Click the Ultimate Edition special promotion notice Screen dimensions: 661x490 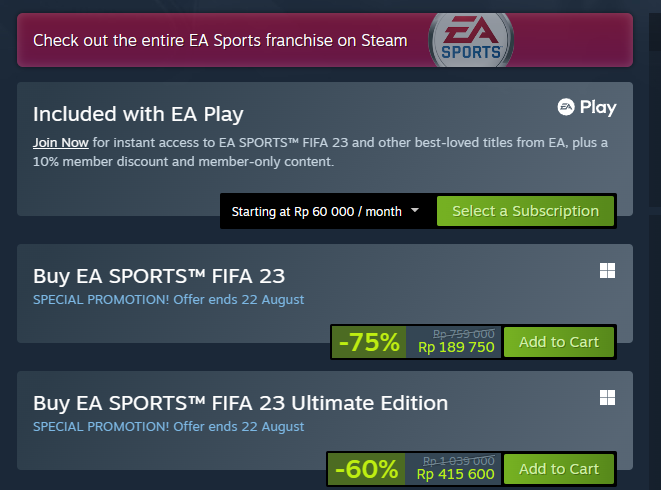pyautogui.click(x=168, y=427)
